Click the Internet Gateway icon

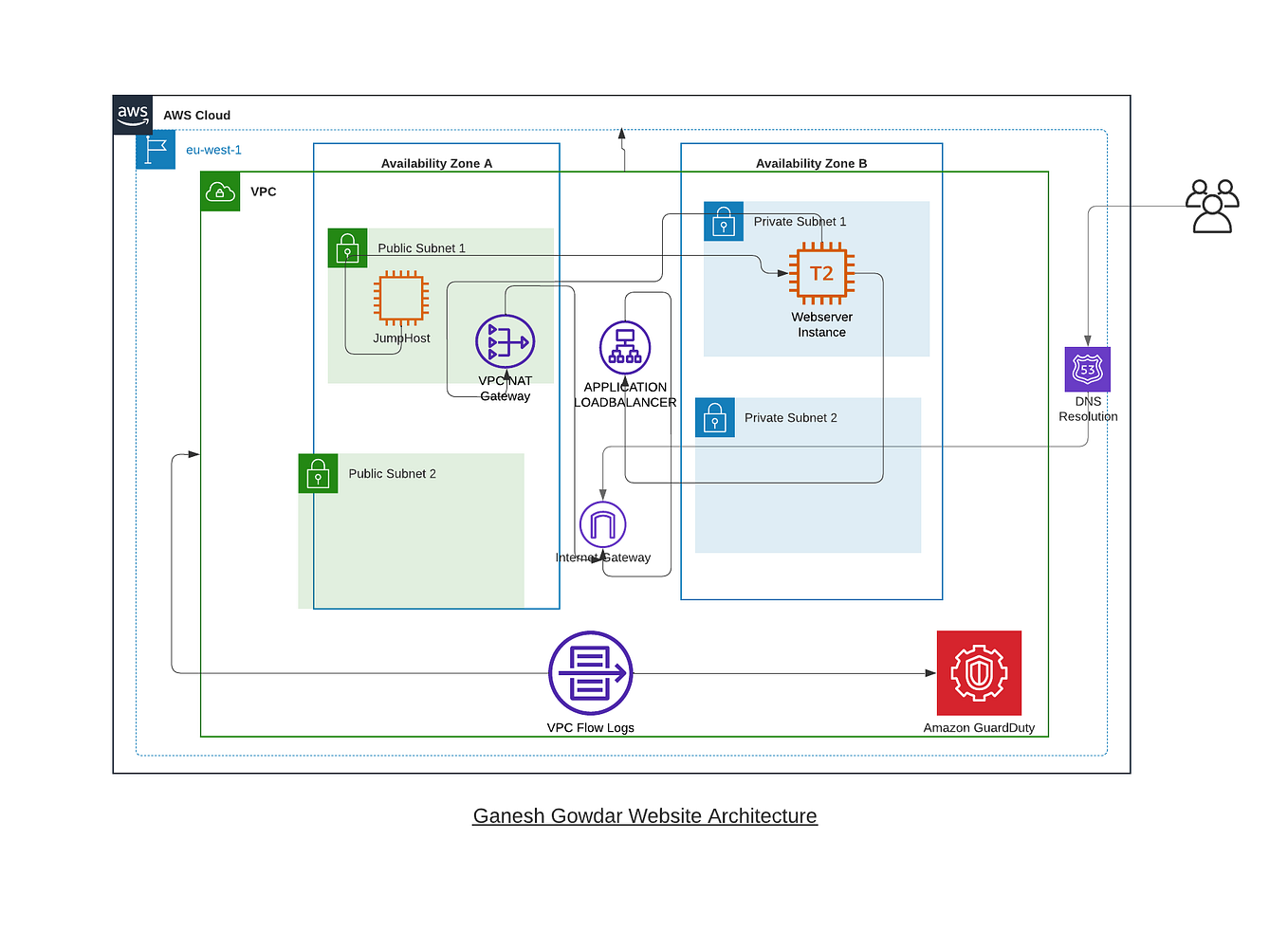click(602, 523)
